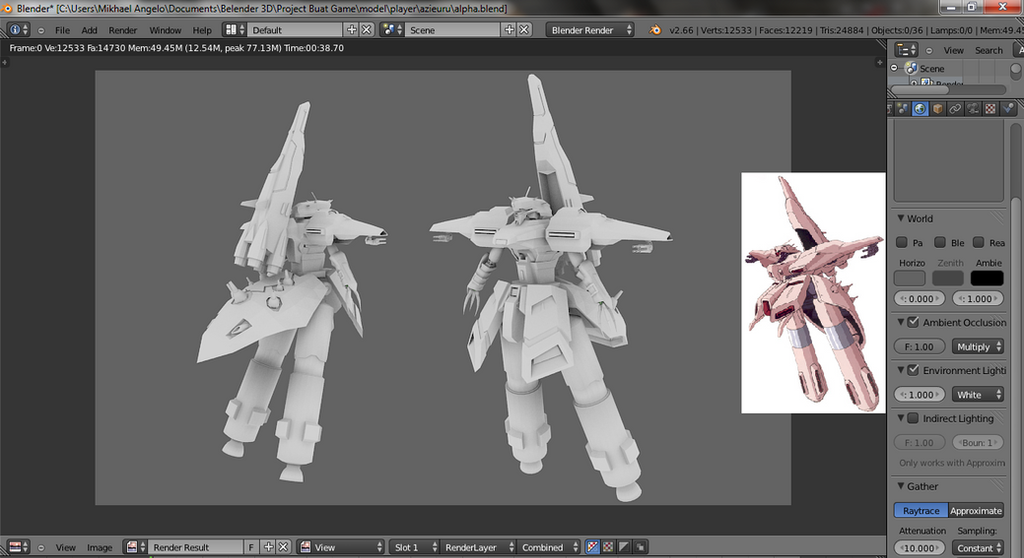
Task: Open Image editor type selector
Action: (18, 547)
